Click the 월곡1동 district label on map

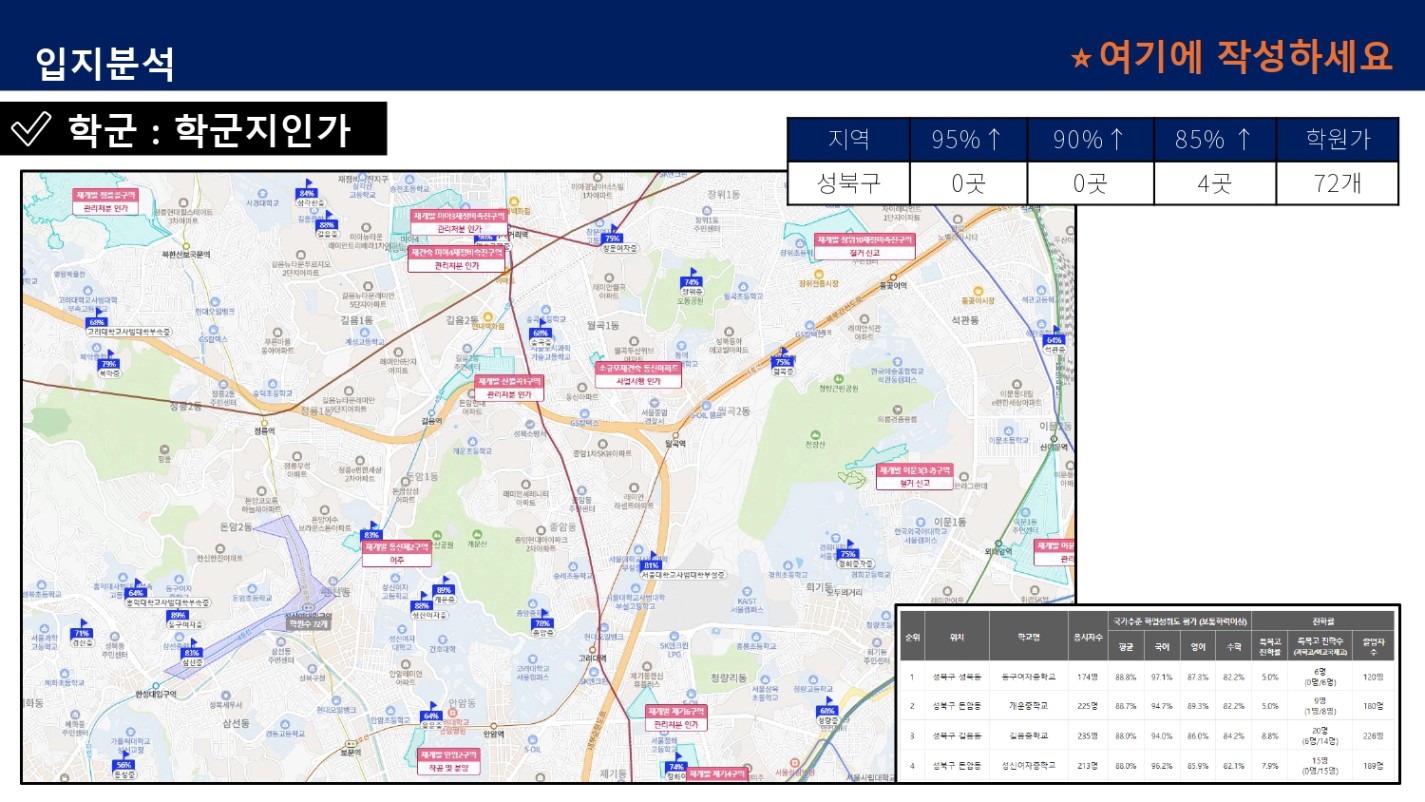tap(602, 326)
